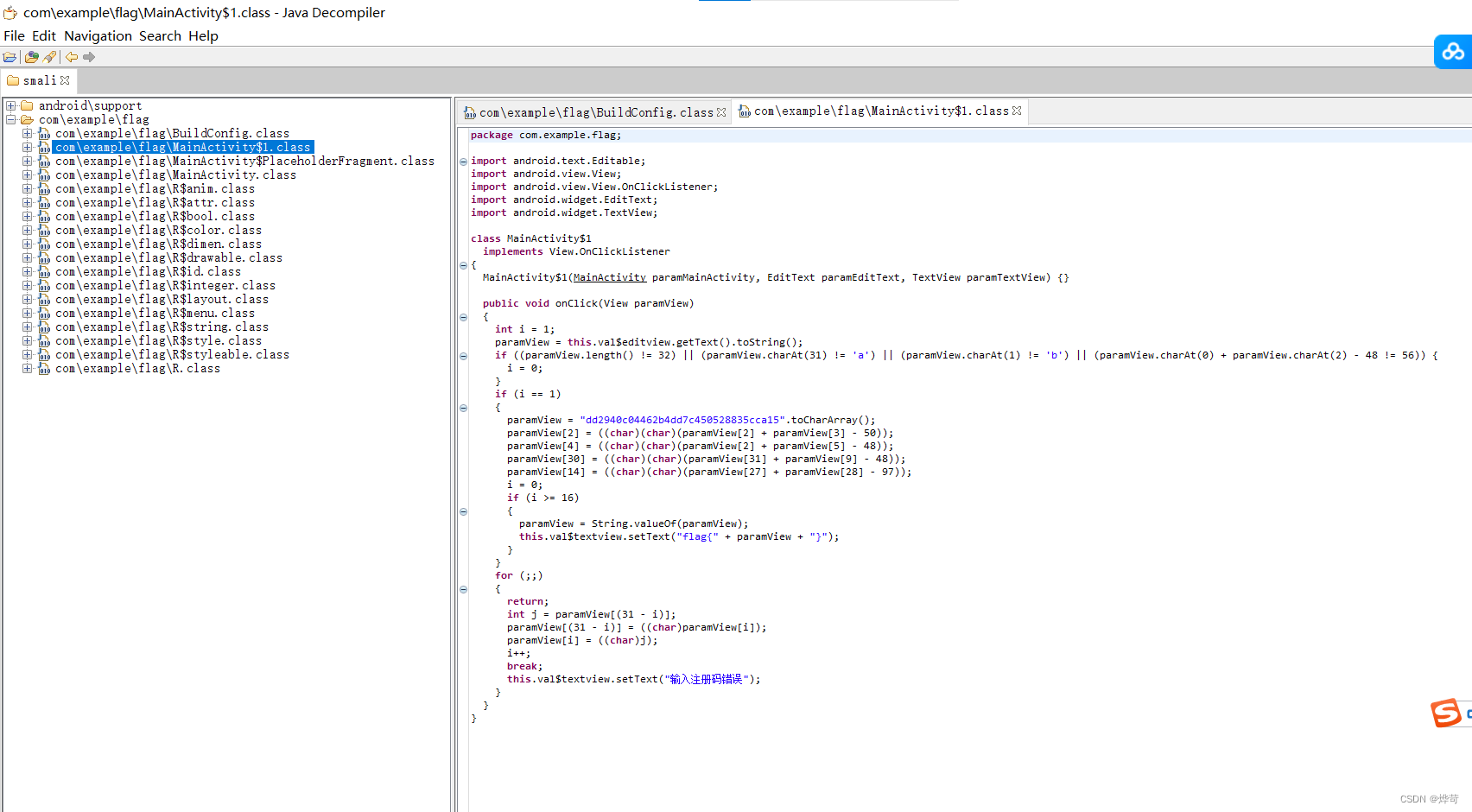Select the smali tab
Viewport: 1472px width, 812px height.
coord(39,80)
